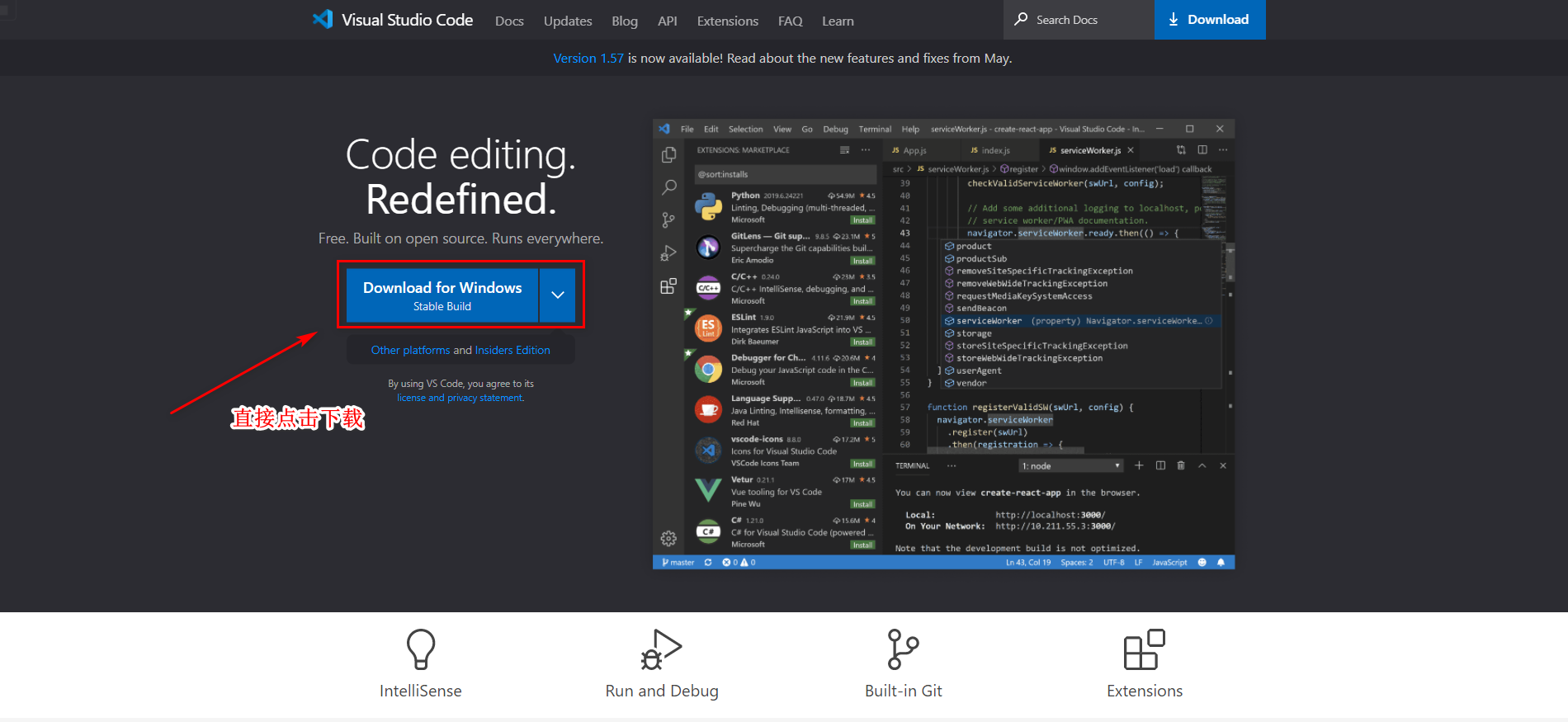Open the Learn navigation item

pyautogui.click(x=838, y=21)
